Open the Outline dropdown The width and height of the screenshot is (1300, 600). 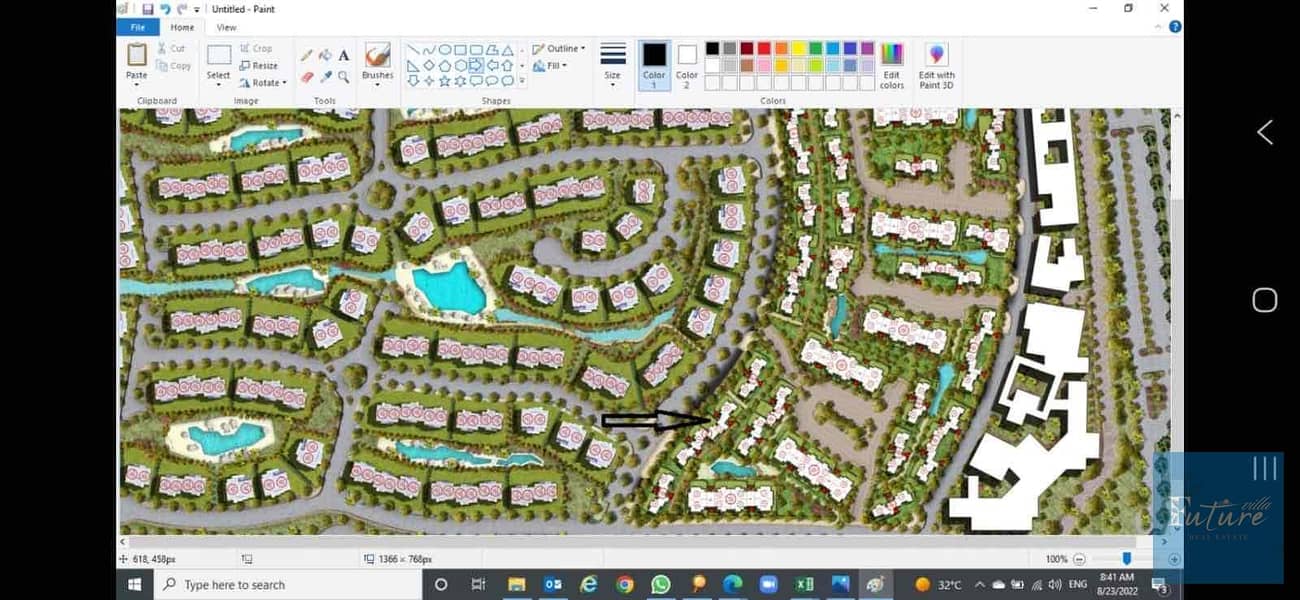point(560,48)
